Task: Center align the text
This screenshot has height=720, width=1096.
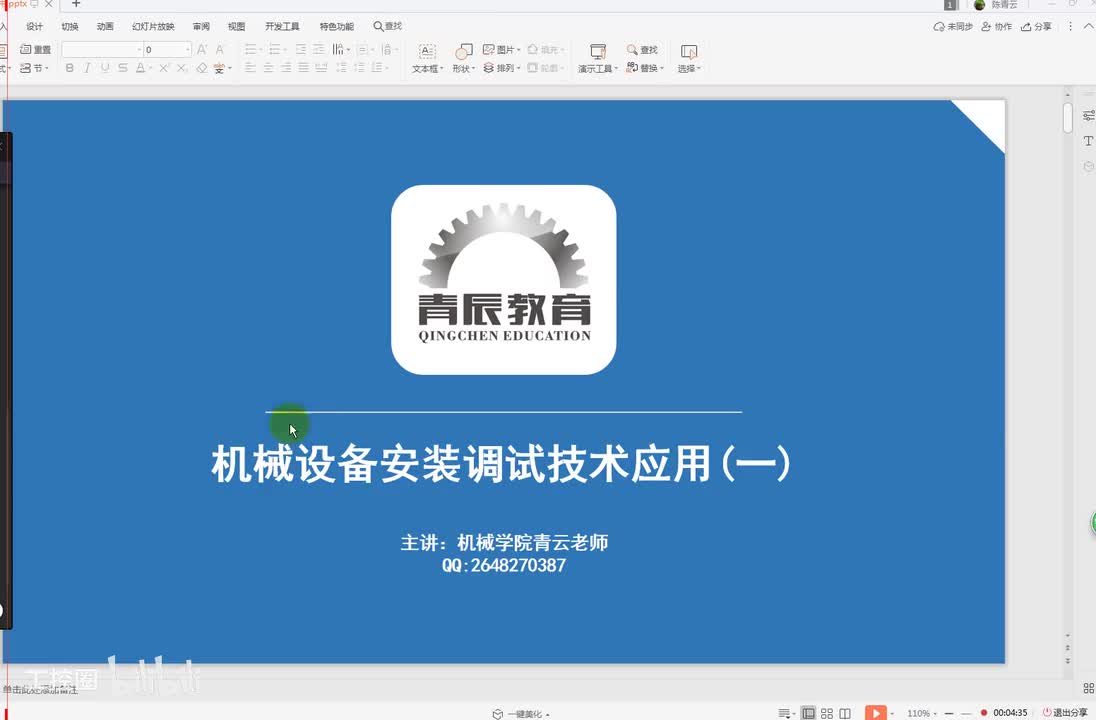Action: coord(268,68)
